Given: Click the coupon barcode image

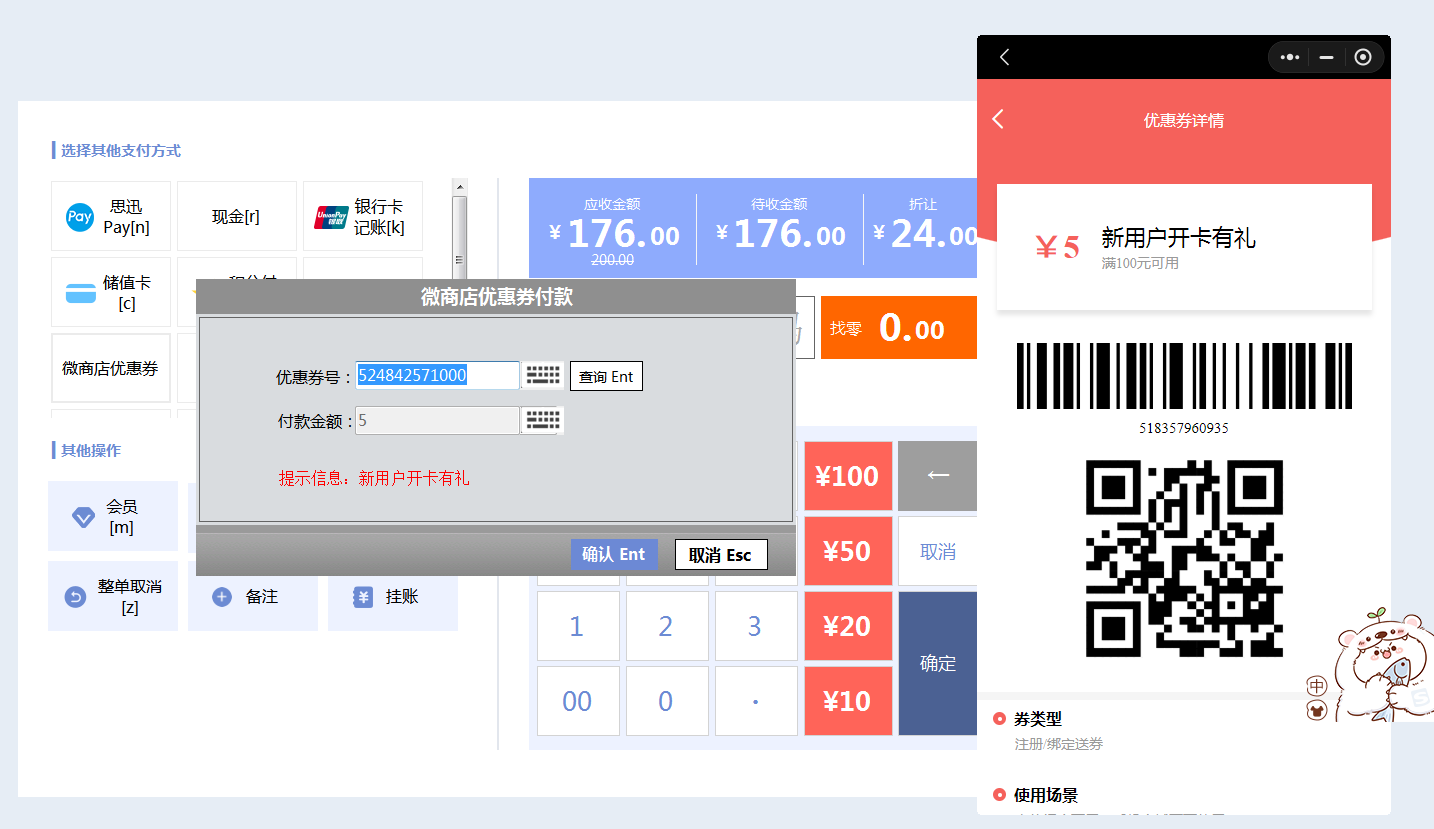Looking at the screenshot, I should point(1184,376).
